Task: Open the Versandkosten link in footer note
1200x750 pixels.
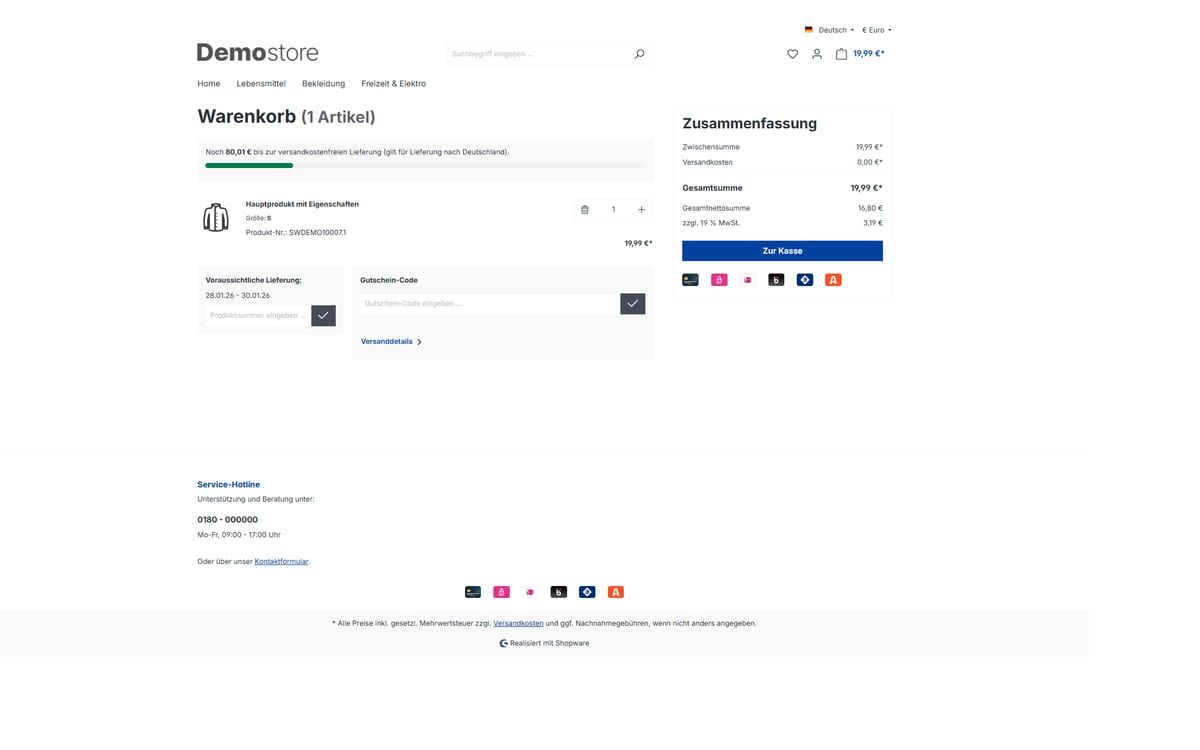Action: [518, 623]
